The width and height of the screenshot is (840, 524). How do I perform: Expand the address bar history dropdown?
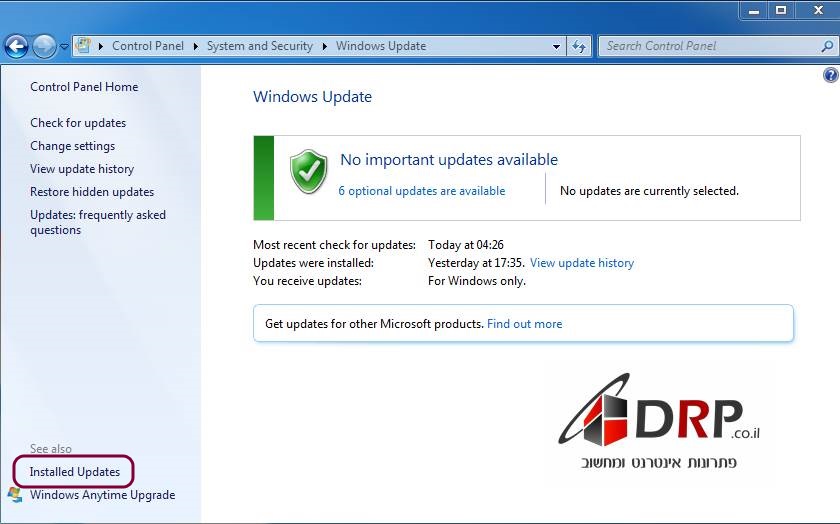point(557,46)
